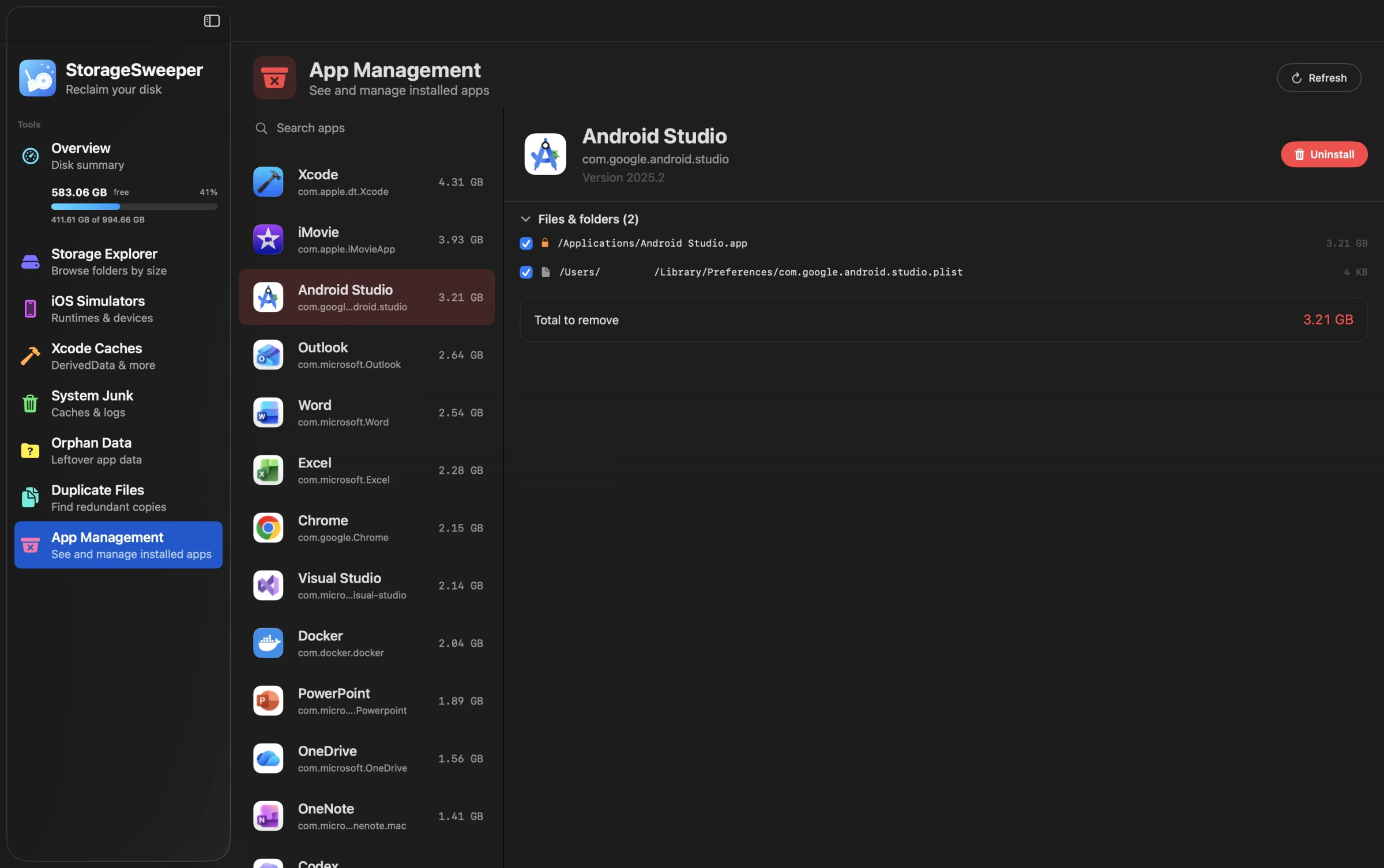
Task: Click the 'Total to remove' label
Action: 576,320
